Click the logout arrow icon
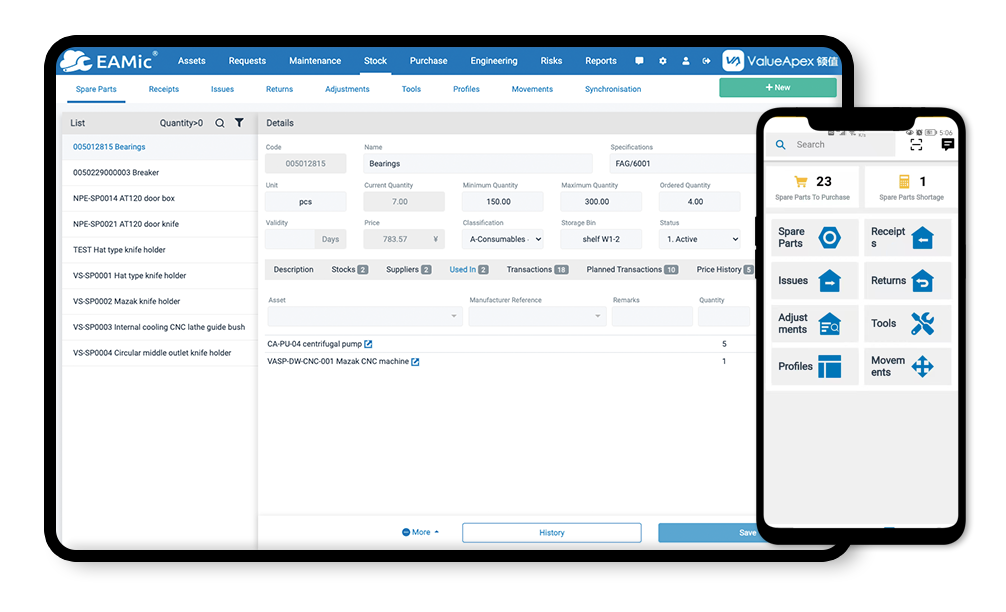1006x612 pixels. [x=706, y=61]
